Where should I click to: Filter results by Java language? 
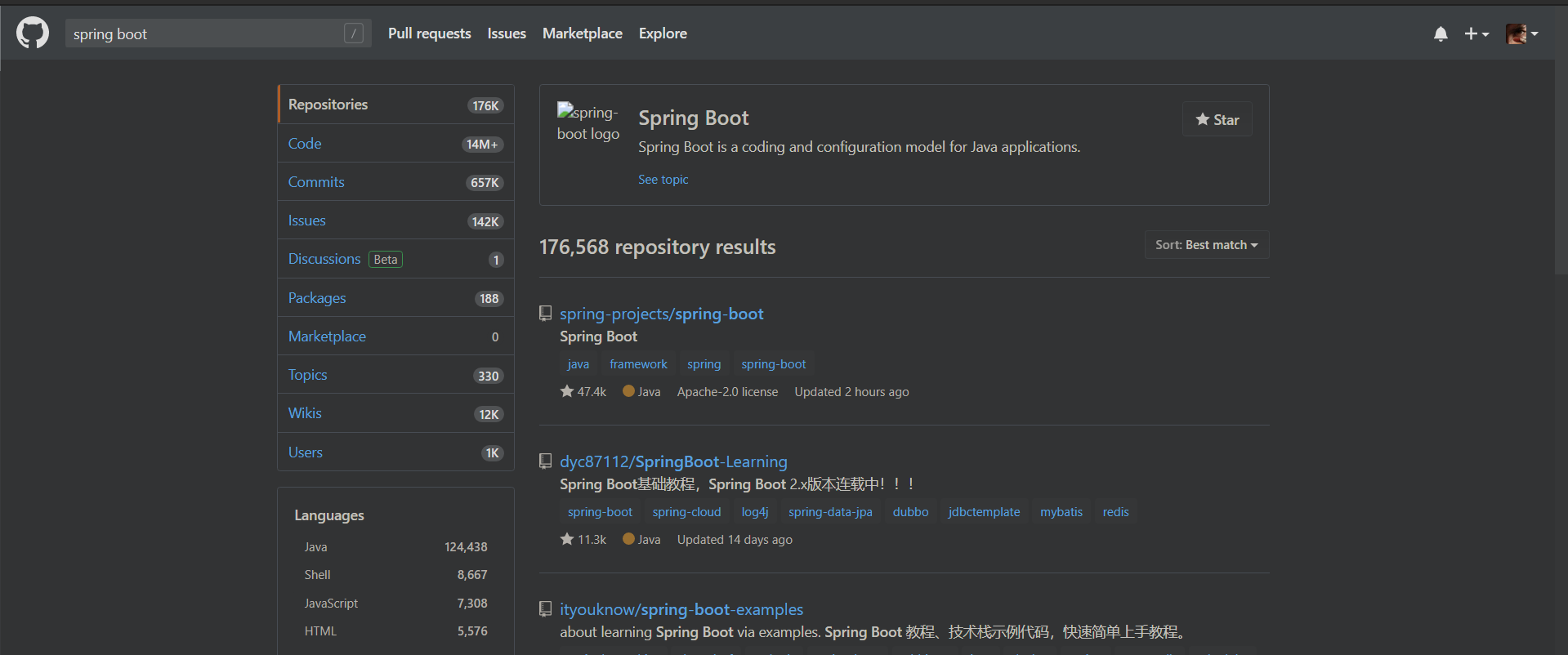(396, 547)
